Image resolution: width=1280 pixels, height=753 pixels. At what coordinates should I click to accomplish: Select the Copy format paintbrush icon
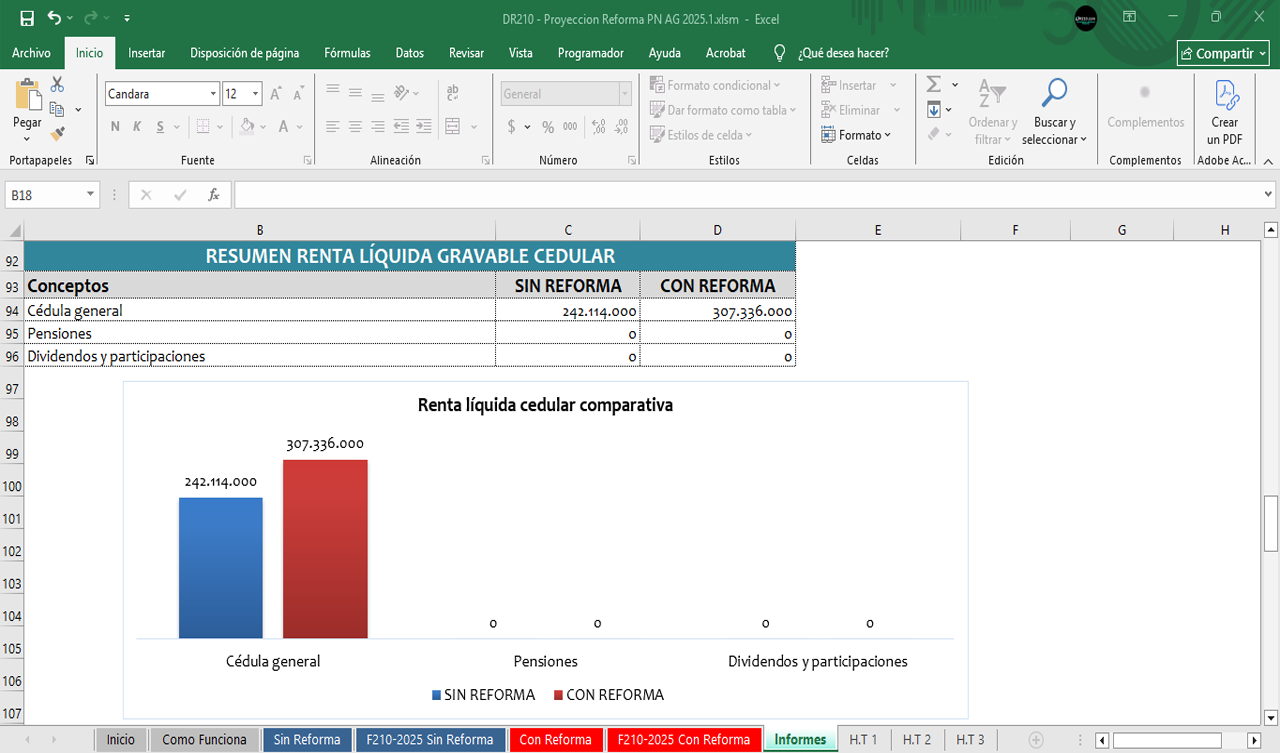(x=57, y=133)
